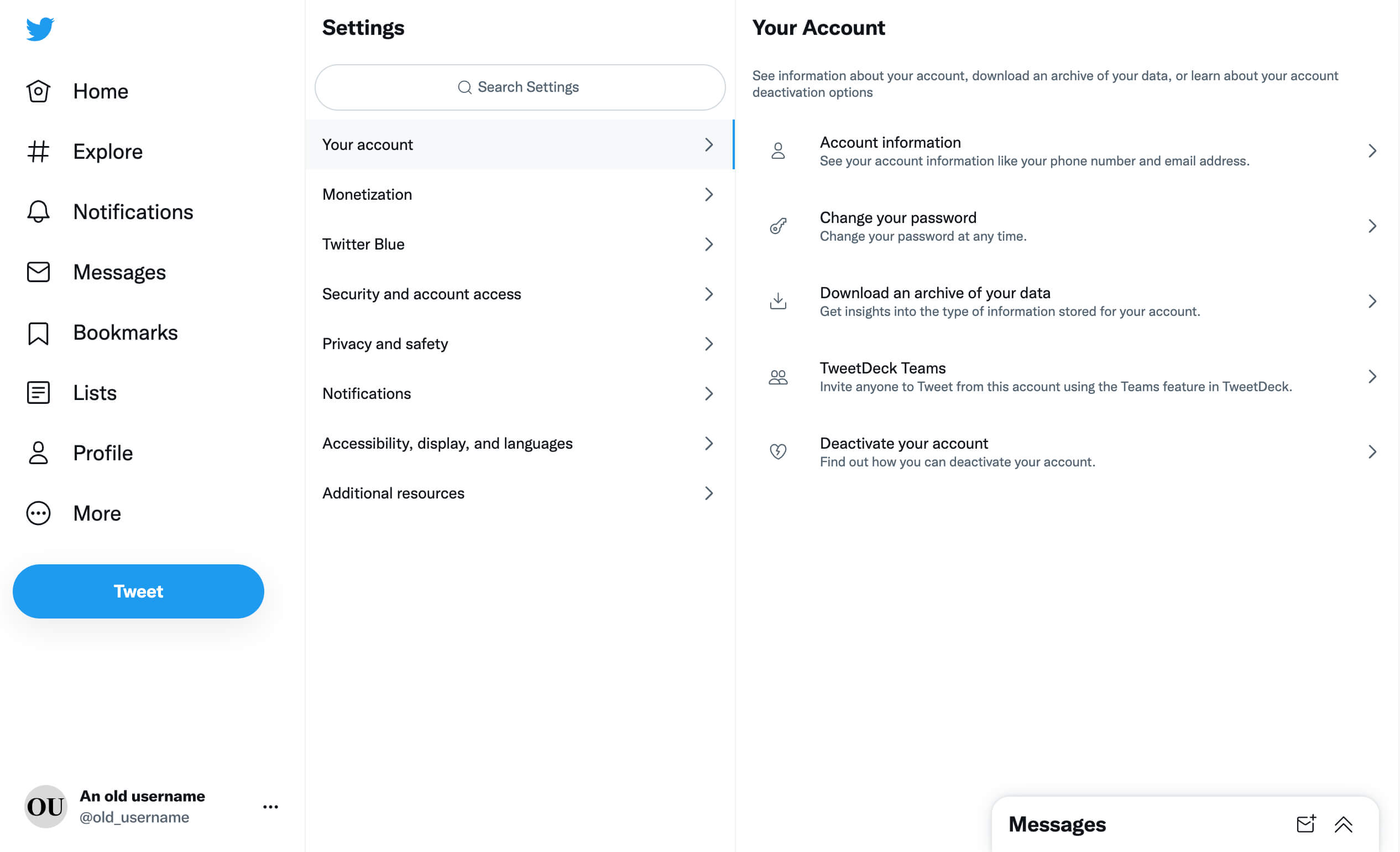The height and width of the screenshot is (852, 1400).
Task: Click the Twitter bird logo
Action: point(40,28)
